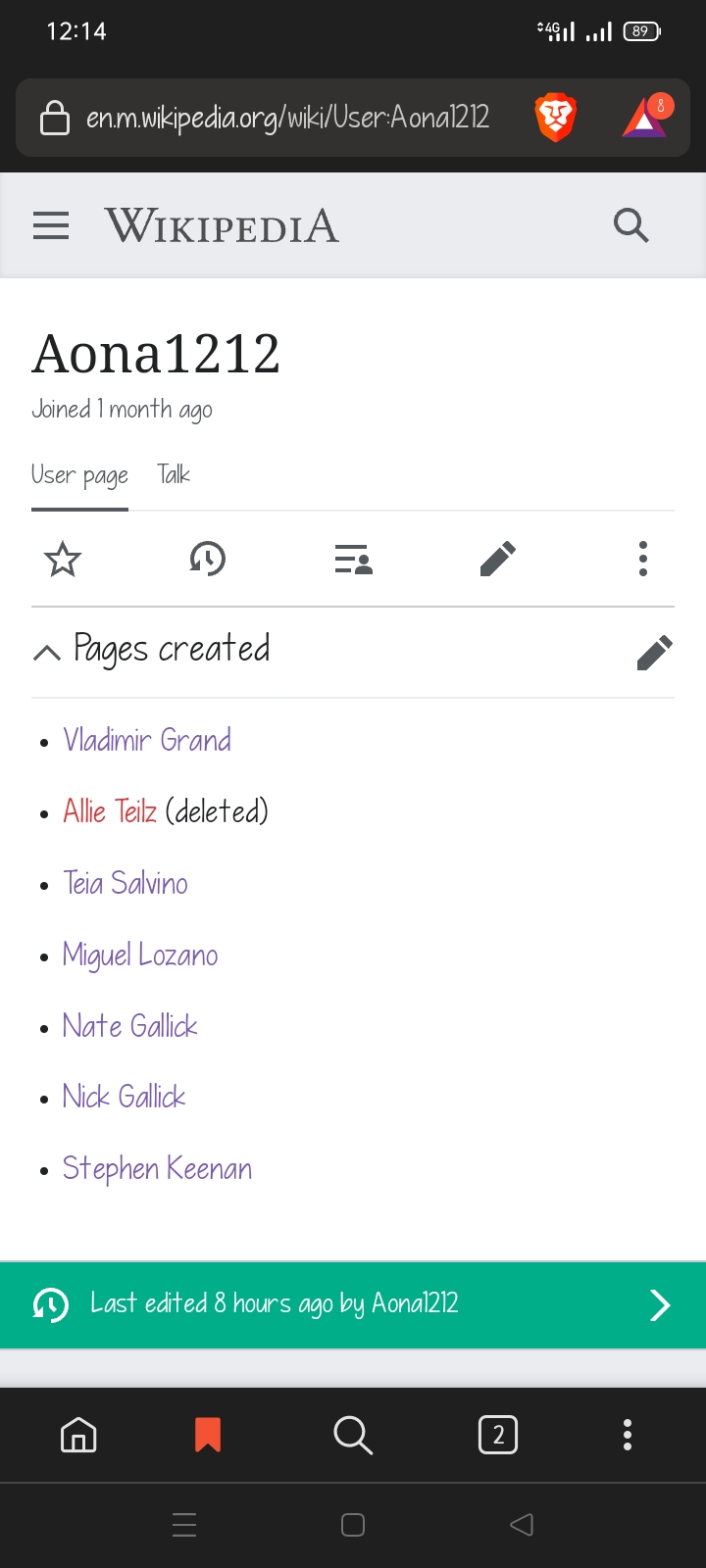Open Last edited 8 hours ago banner
The width and height of the screenshot is (706, 1568).
pyautogui.click(x=353, y=1304)
